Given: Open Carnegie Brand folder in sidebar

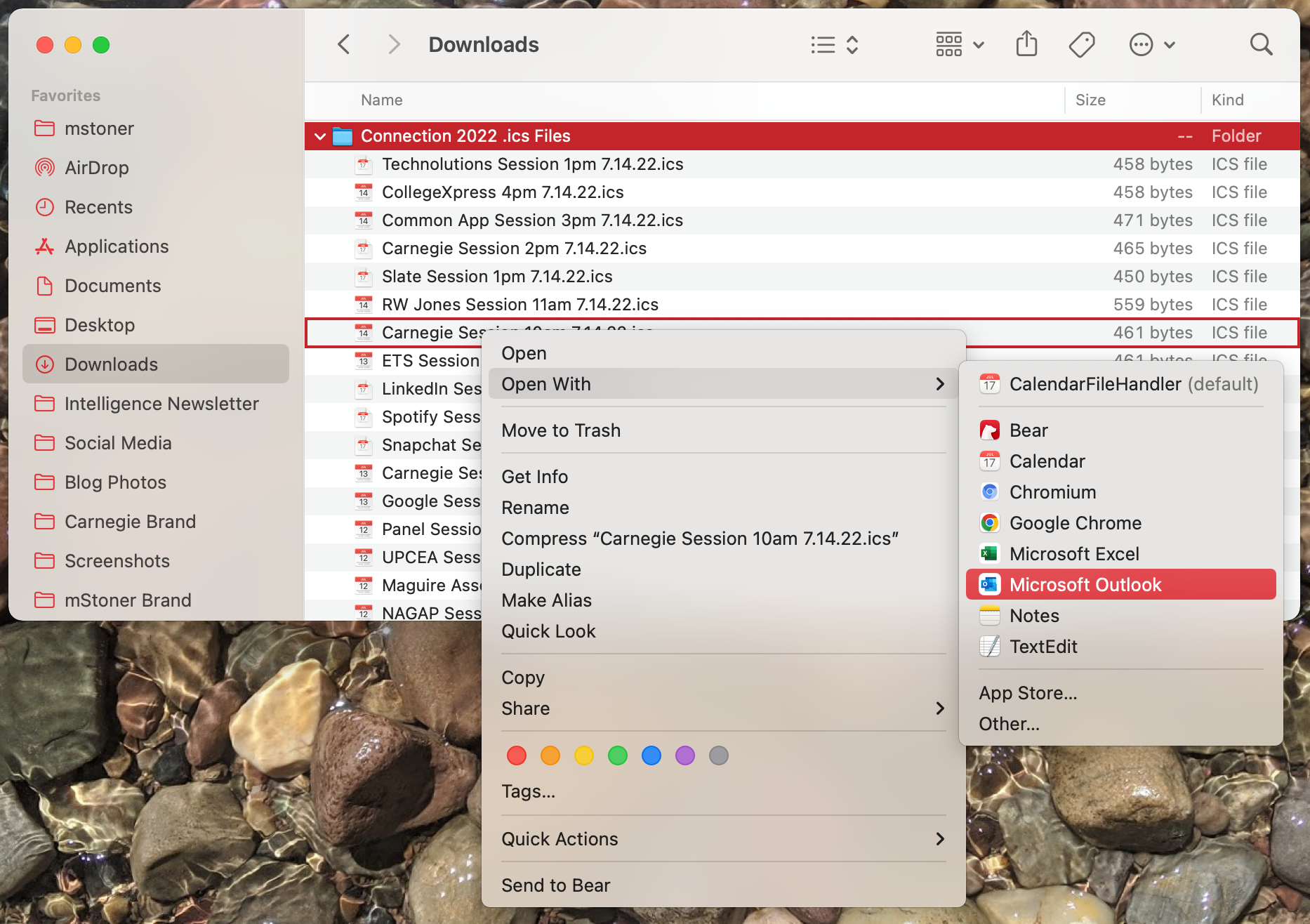Looking at the screenshot, I should [x=156, y=522].
